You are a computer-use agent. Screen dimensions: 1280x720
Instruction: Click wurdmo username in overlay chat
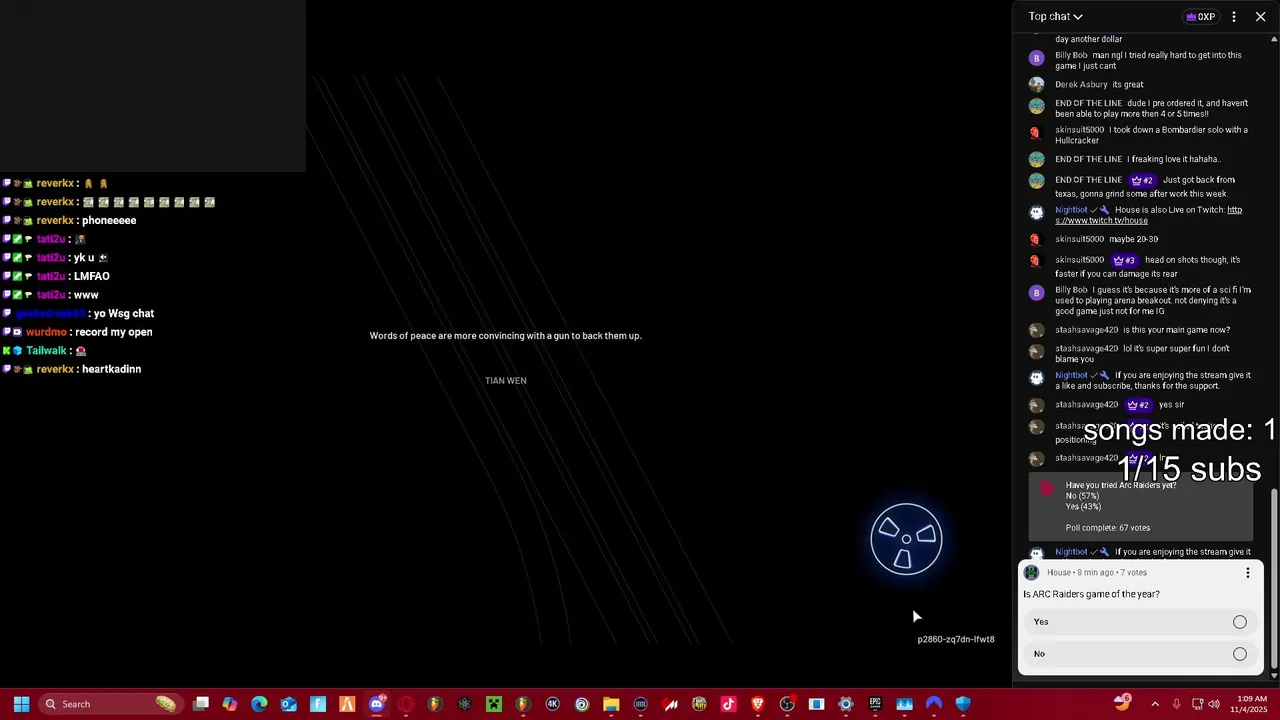(x=46, y=332)
